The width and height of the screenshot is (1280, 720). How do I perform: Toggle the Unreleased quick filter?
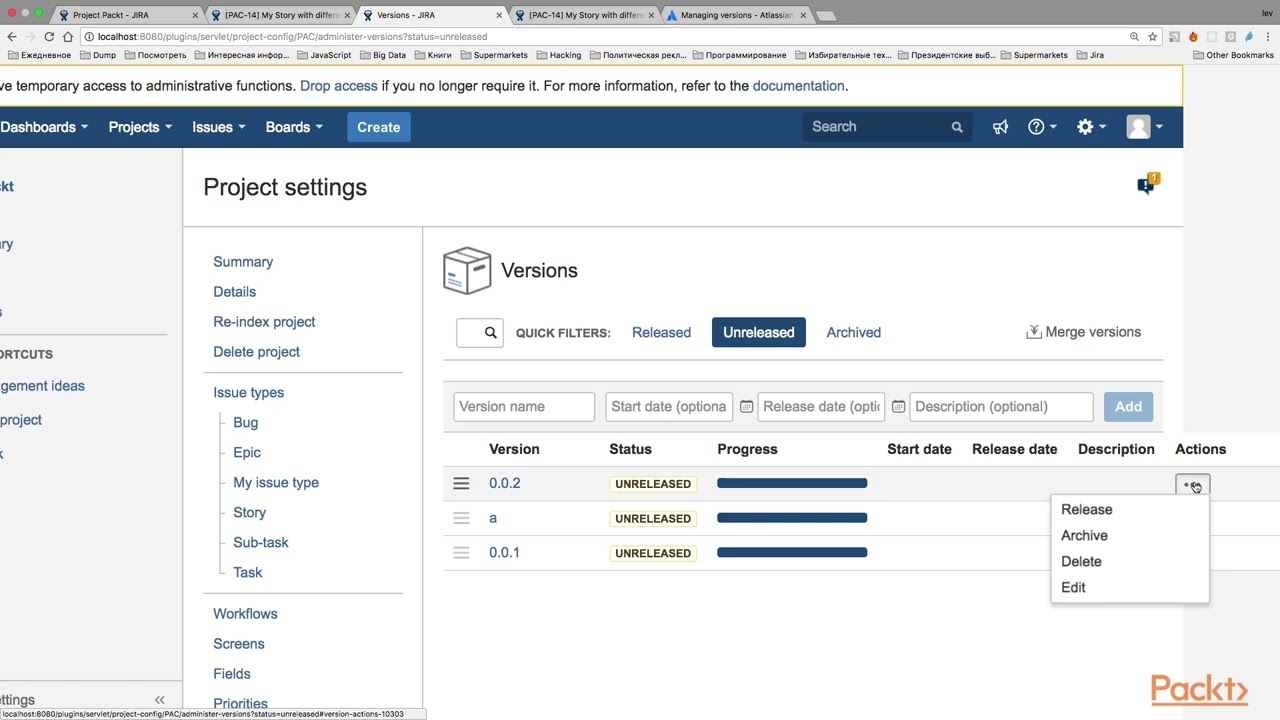[x=759, y=332]
